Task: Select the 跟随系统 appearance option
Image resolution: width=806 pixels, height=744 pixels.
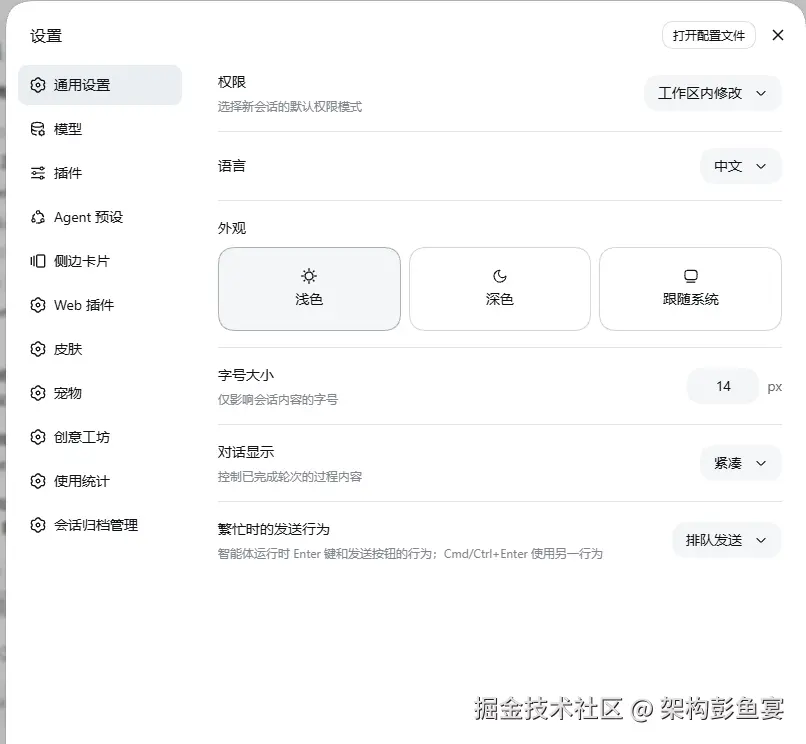Action: point(690,289)
